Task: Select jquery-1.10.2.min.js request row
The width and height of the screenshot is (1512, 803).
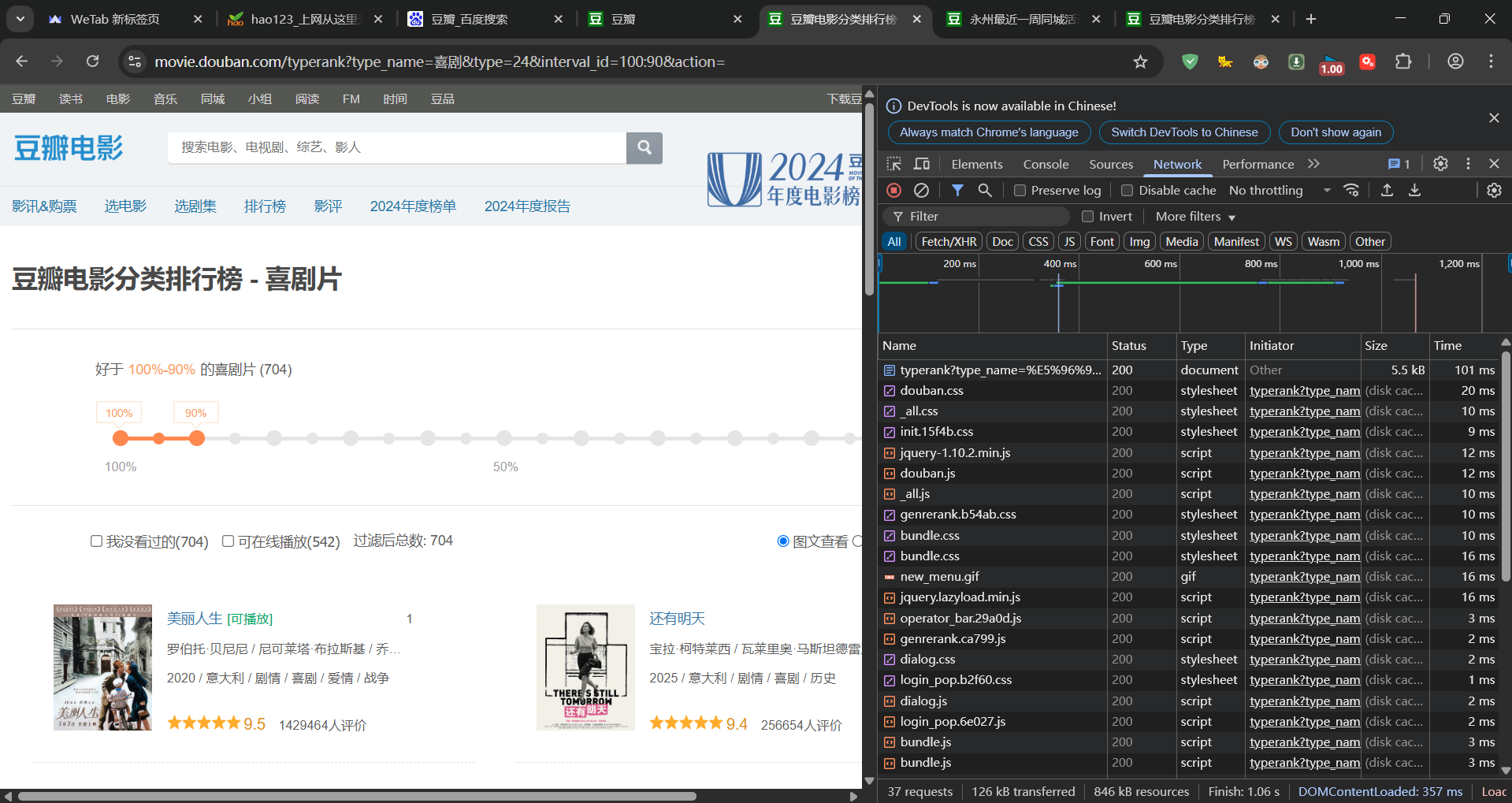Action: click(x=1189, y=453)
